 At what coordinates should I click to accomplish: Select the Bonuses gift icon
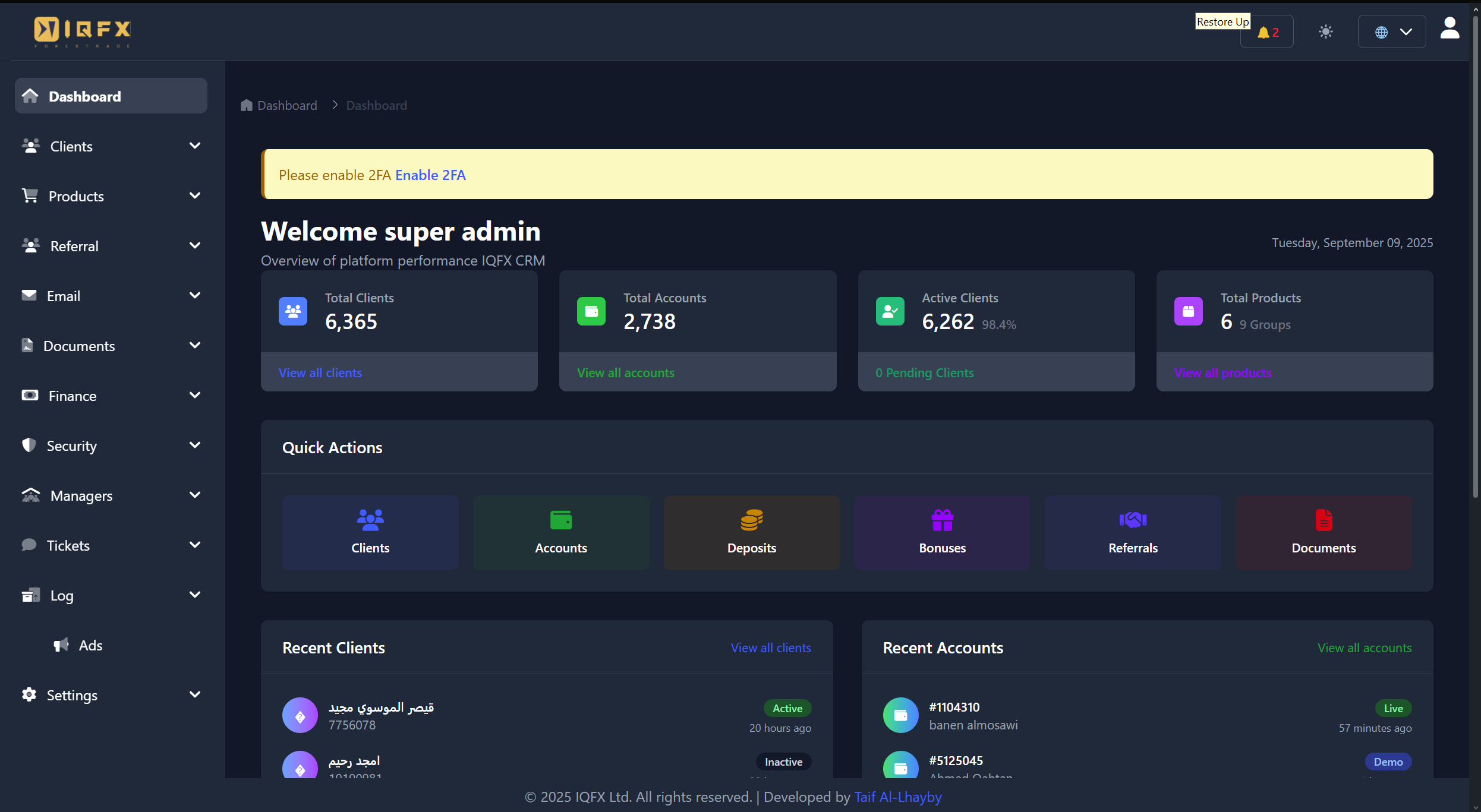942,519
